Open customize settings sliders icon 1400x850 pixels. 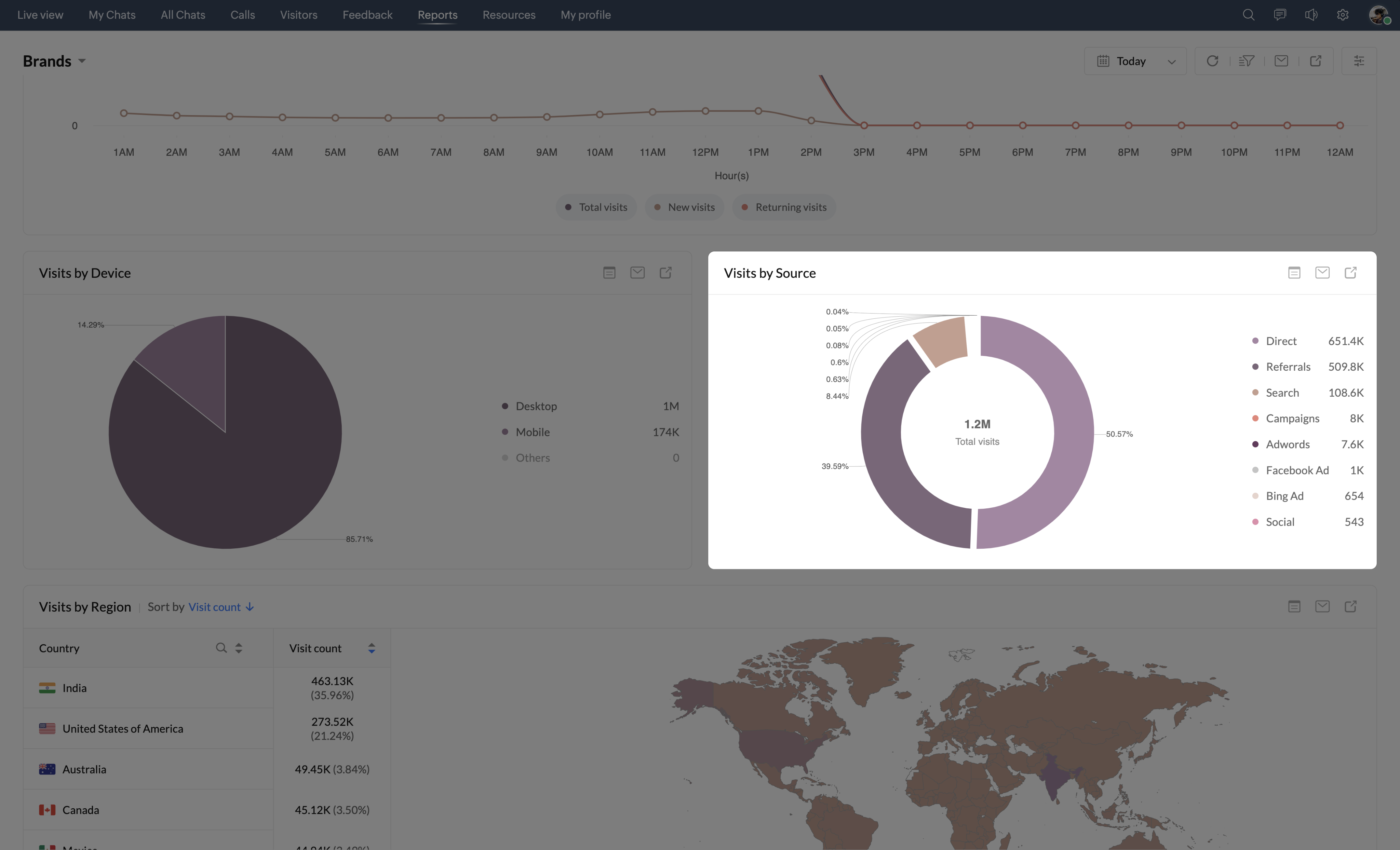[x=1359, y=61]
